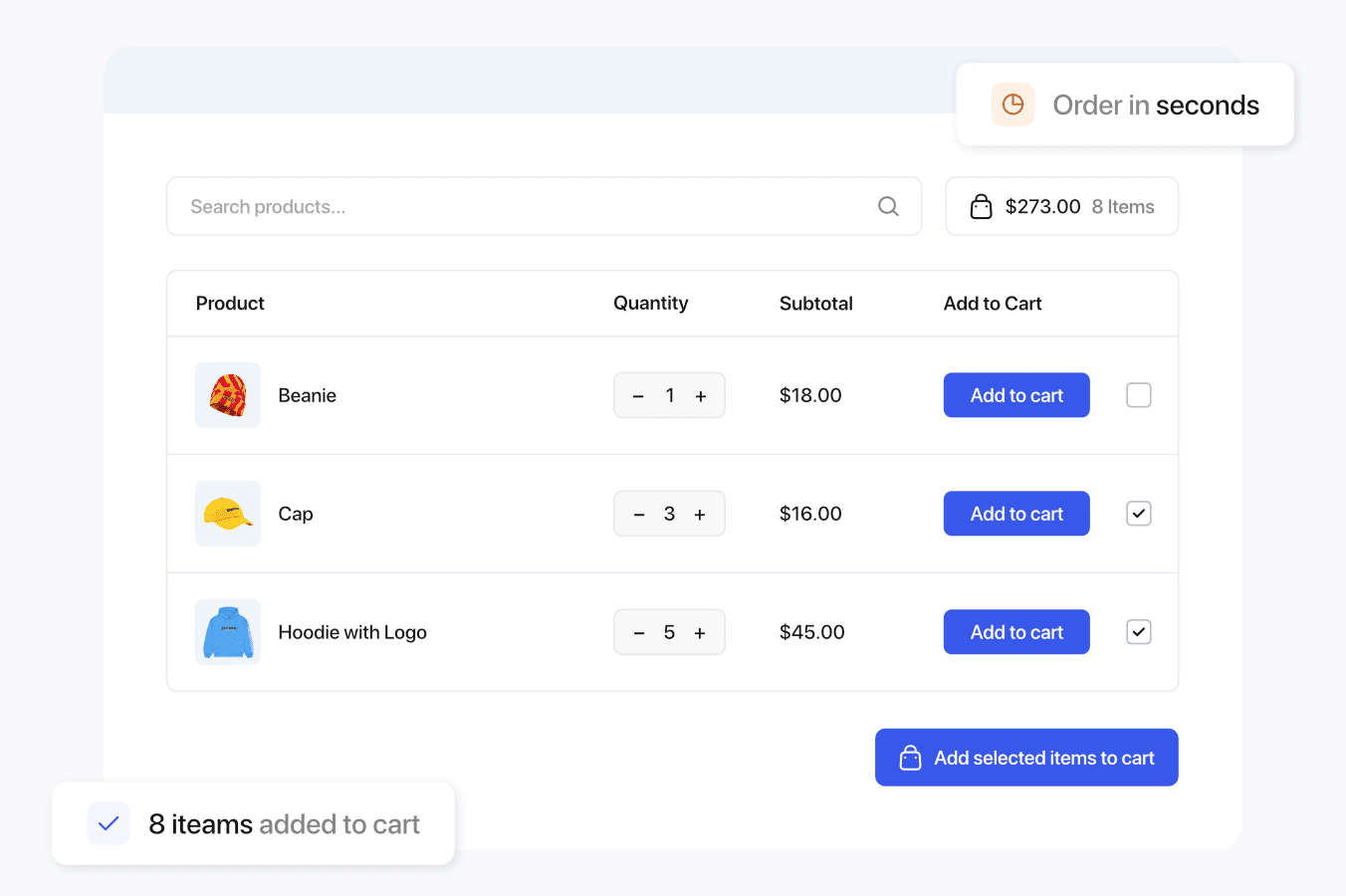Click the Hoodie with Logo thumbnail
This screenshot has height=896, width=1346.
[x=228, y=632]
